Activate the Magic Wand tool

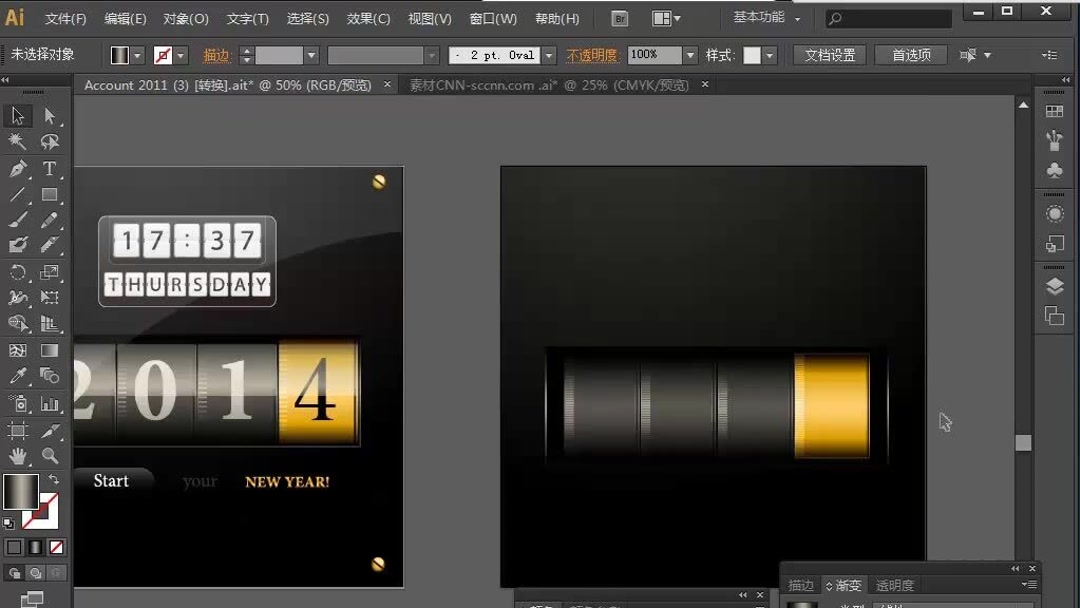[16, 141]
